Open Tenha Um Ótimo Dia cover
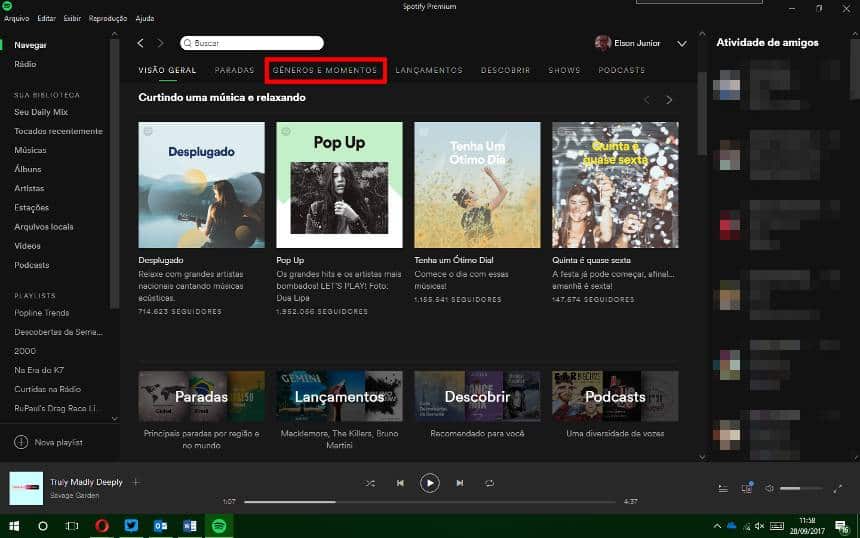The width and height of the screenshot is (860, 538). [x=477, y=185]
